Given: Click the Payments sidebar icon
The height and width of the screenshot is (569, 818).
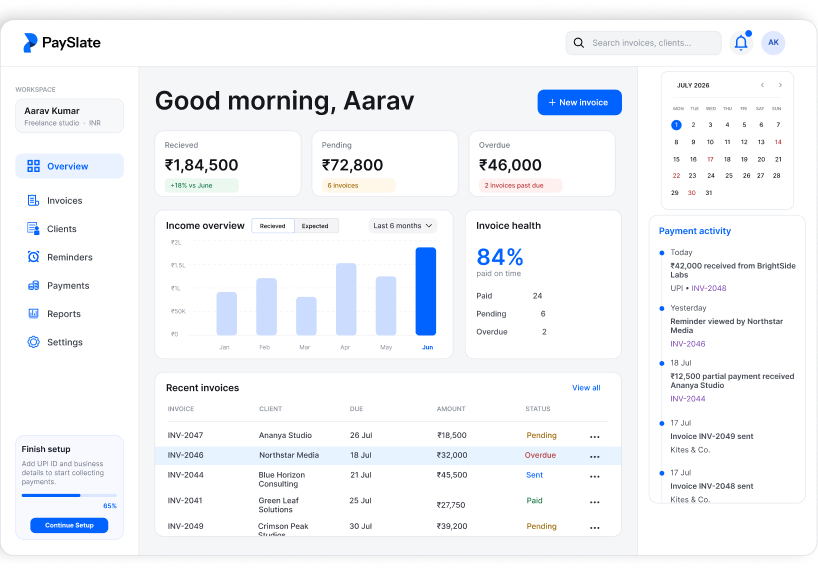Looking at the screenshot, I should pos(33,285).
